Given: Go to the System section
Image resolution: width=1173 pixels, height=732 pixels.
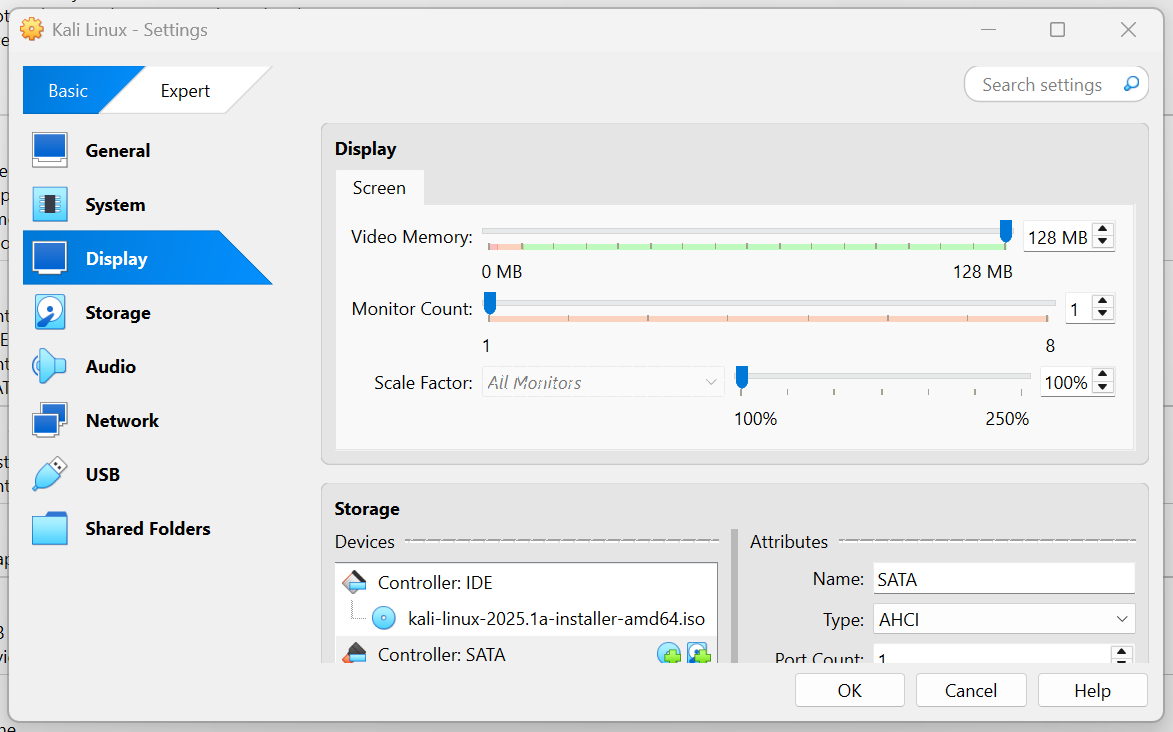Looking at the screenshot, I should click(x=115, y=204).
